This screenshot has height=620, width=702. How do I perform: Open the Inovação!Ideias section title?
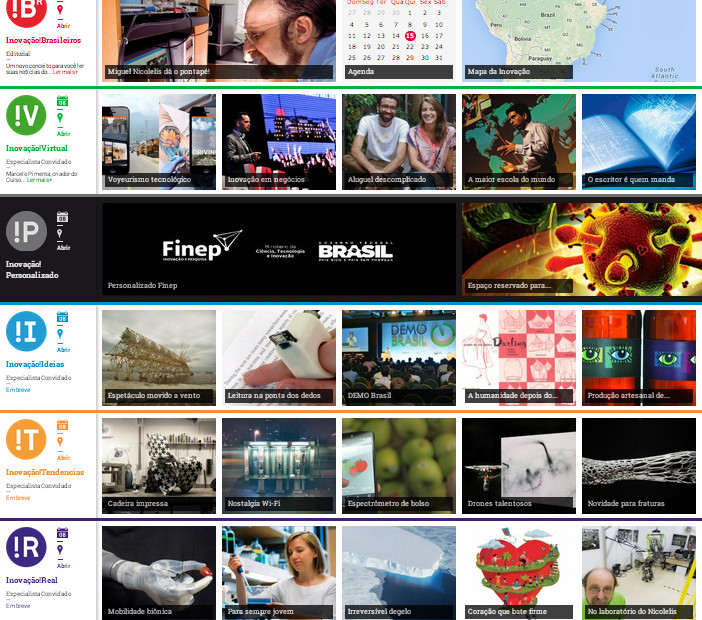(35, 364)
